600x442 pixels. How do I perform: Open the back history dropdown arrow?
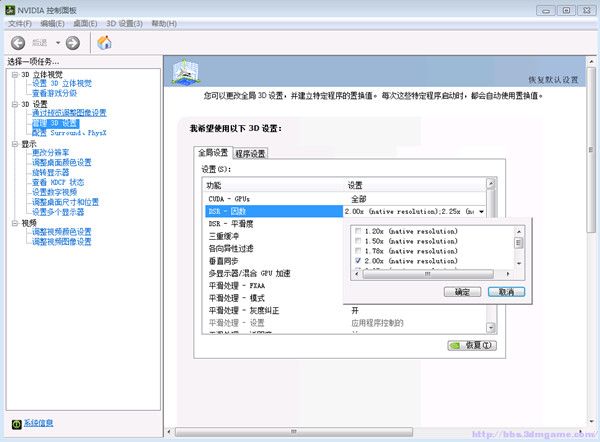pyautogui.click(x=58, y=43)
